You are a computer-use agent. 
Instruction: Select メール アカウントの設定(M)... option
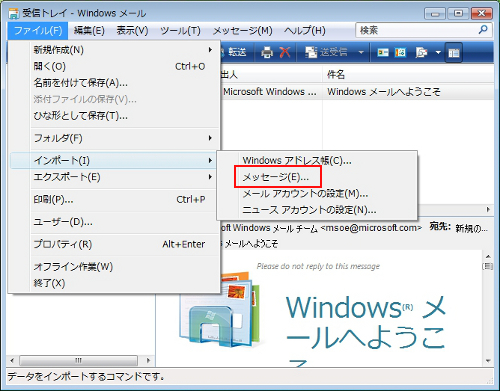(317, 193)
